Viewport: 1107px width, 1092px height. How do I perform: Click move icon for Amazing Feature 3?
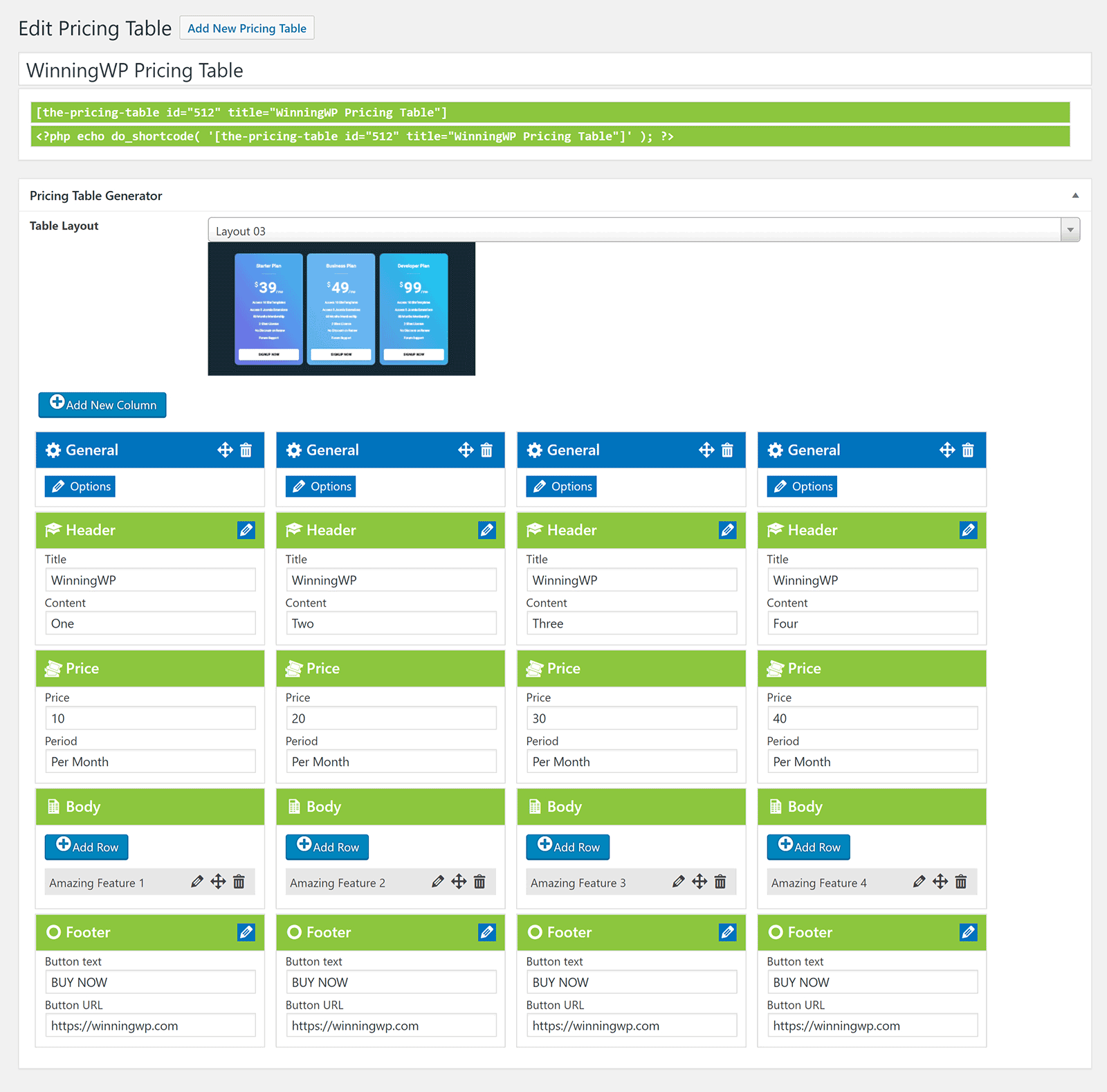click(699, 882)
